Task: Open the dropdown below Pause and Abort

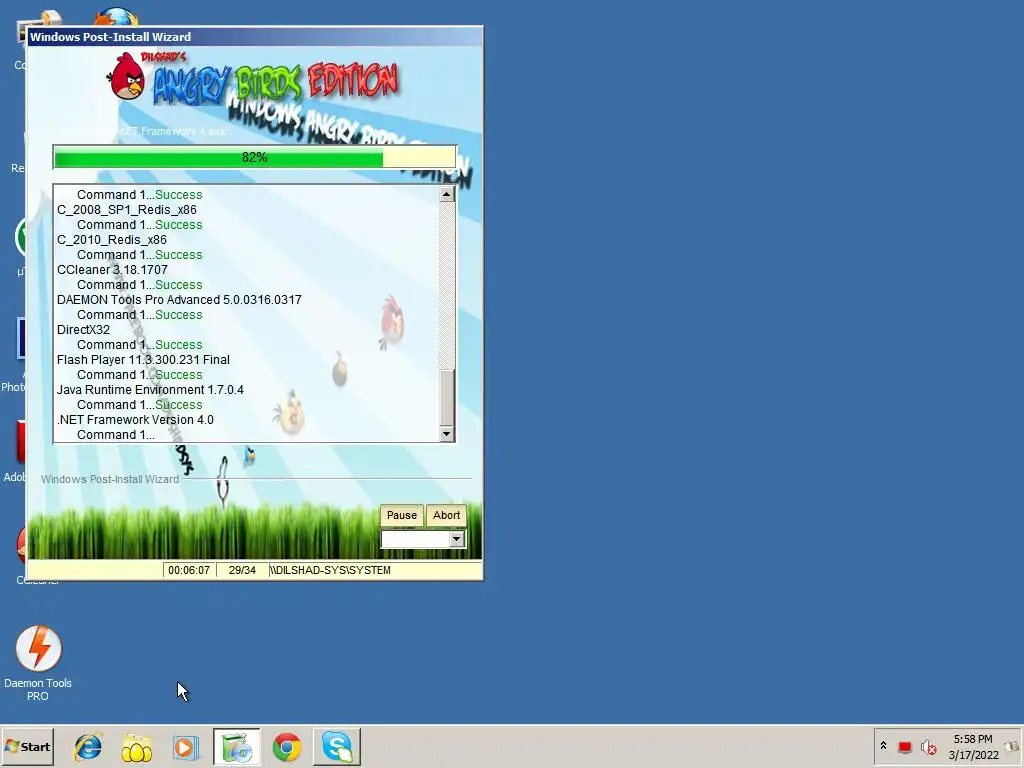Action: tap(456, 539)
